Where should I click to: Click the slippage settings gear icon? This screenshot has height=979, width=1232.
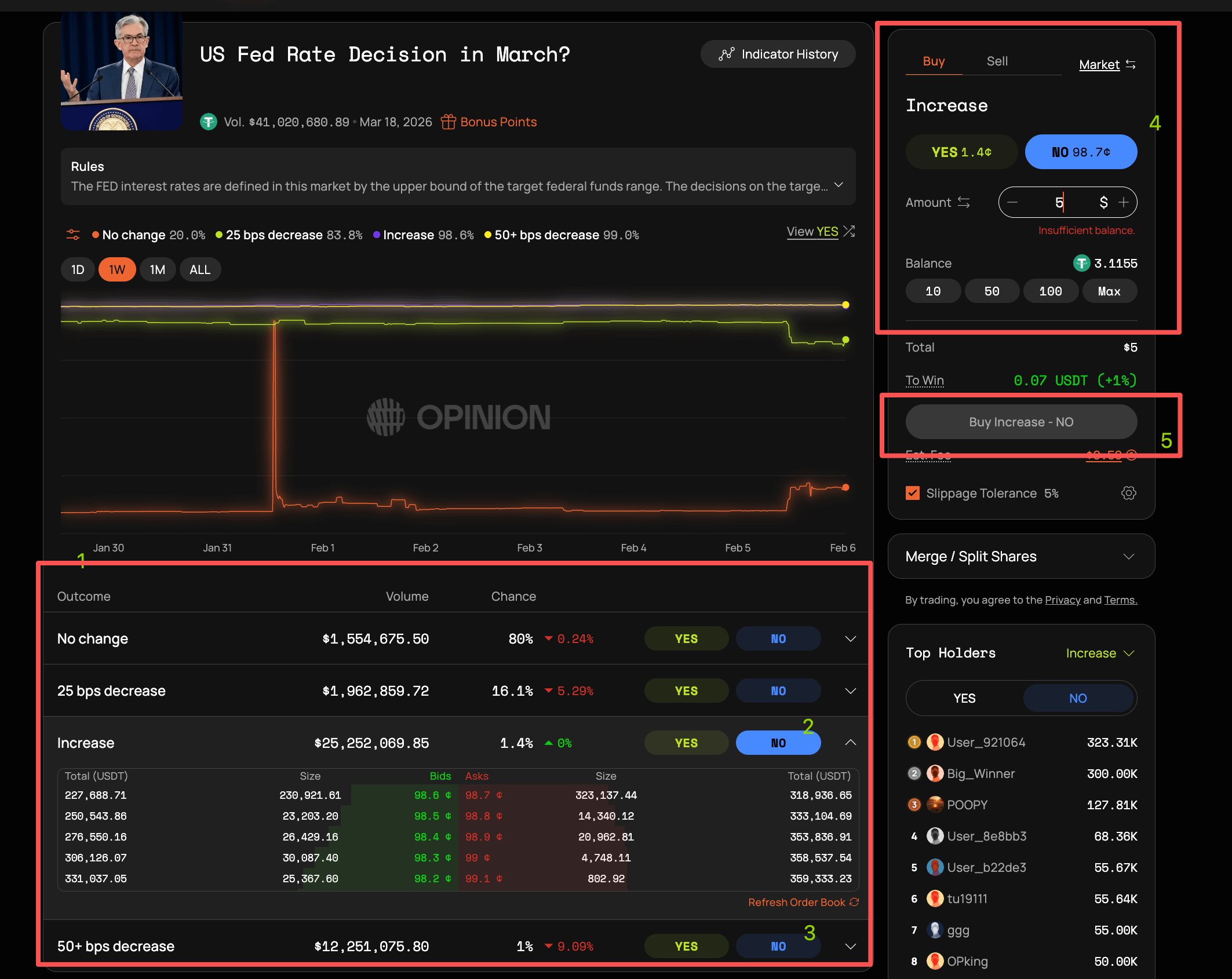pyautogui.click(x=1128, y=493)
